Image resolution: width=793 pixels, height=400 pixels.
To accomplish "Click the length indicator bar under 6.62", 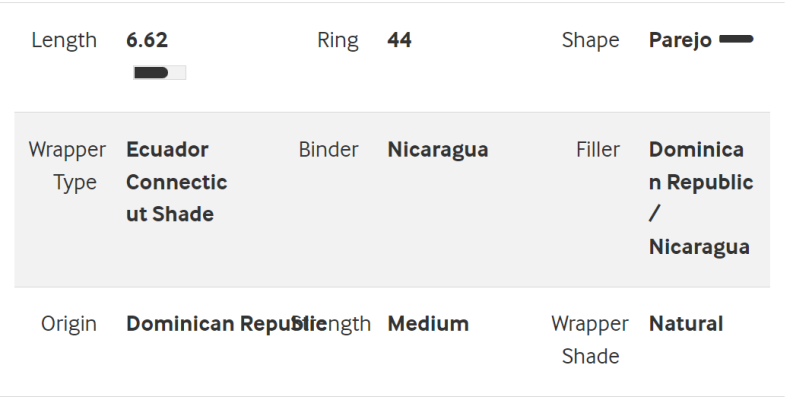I will [160, 73].
